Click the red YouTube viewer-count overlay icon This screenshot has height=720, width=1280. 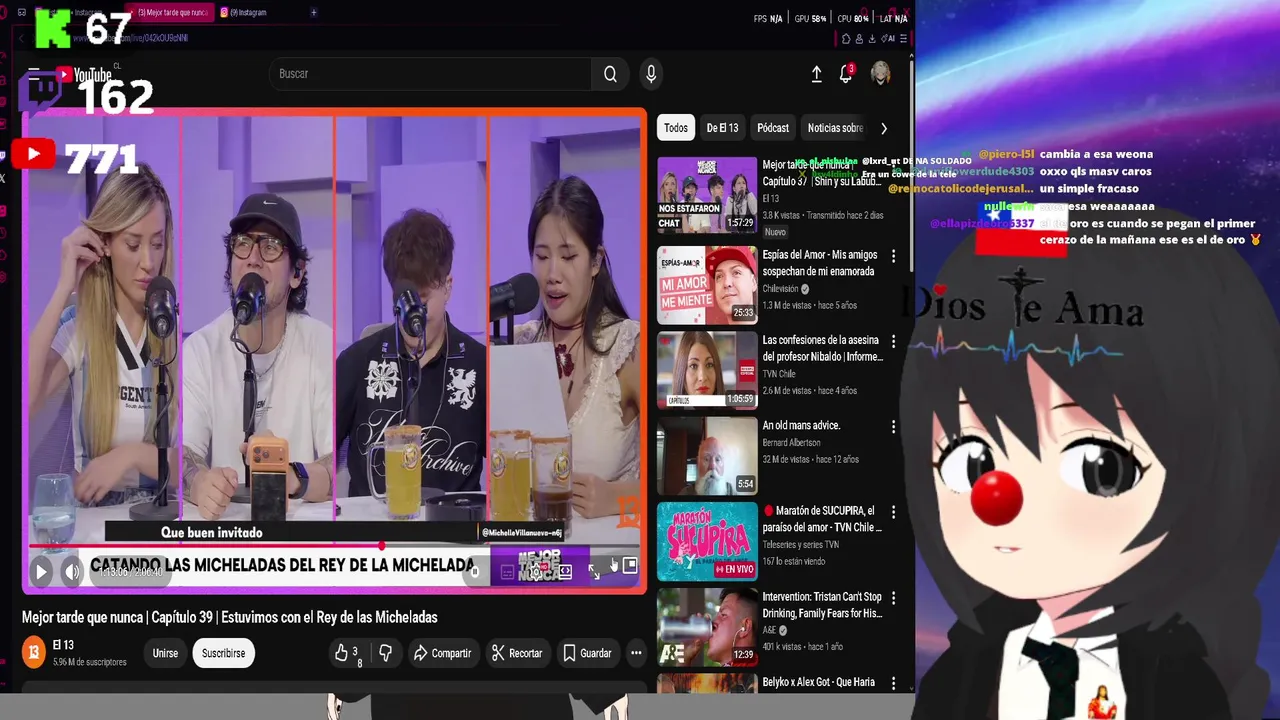pos(33,154)
